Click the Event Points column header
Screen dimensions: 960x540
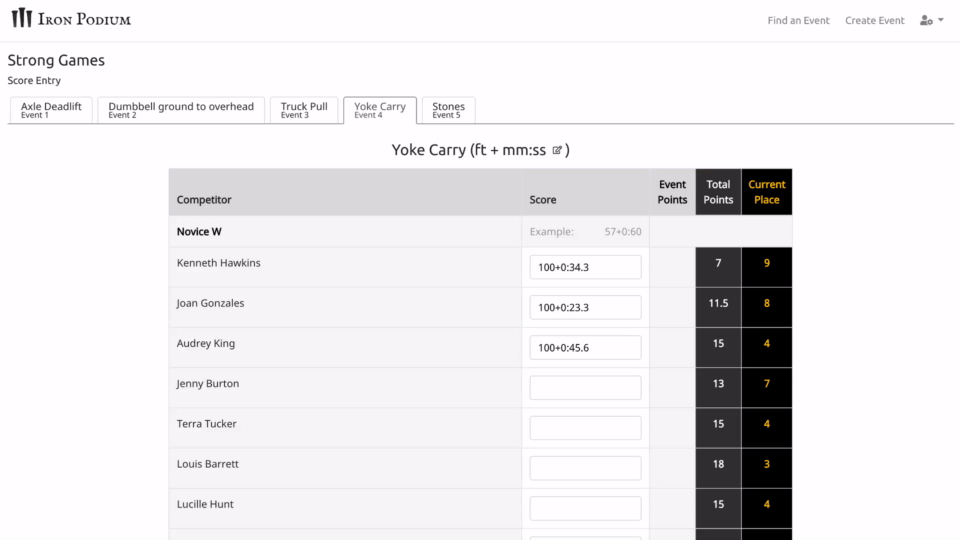point(672,192)
